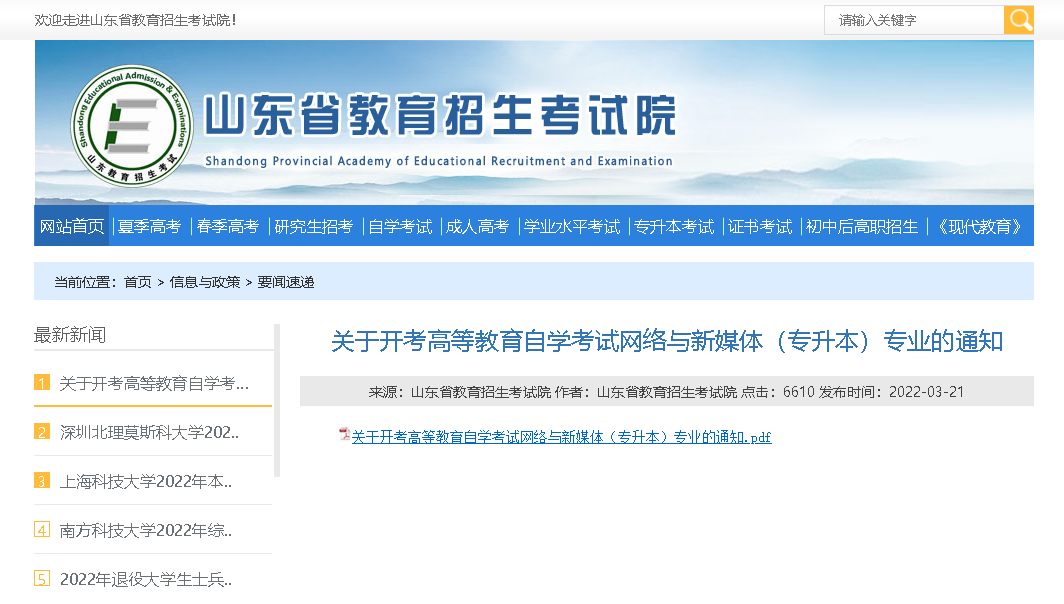The width and height of the screenshot is (1064, 604).
Task: Open 《现代教育》 from the navigation bar
Action: point(979,227)
